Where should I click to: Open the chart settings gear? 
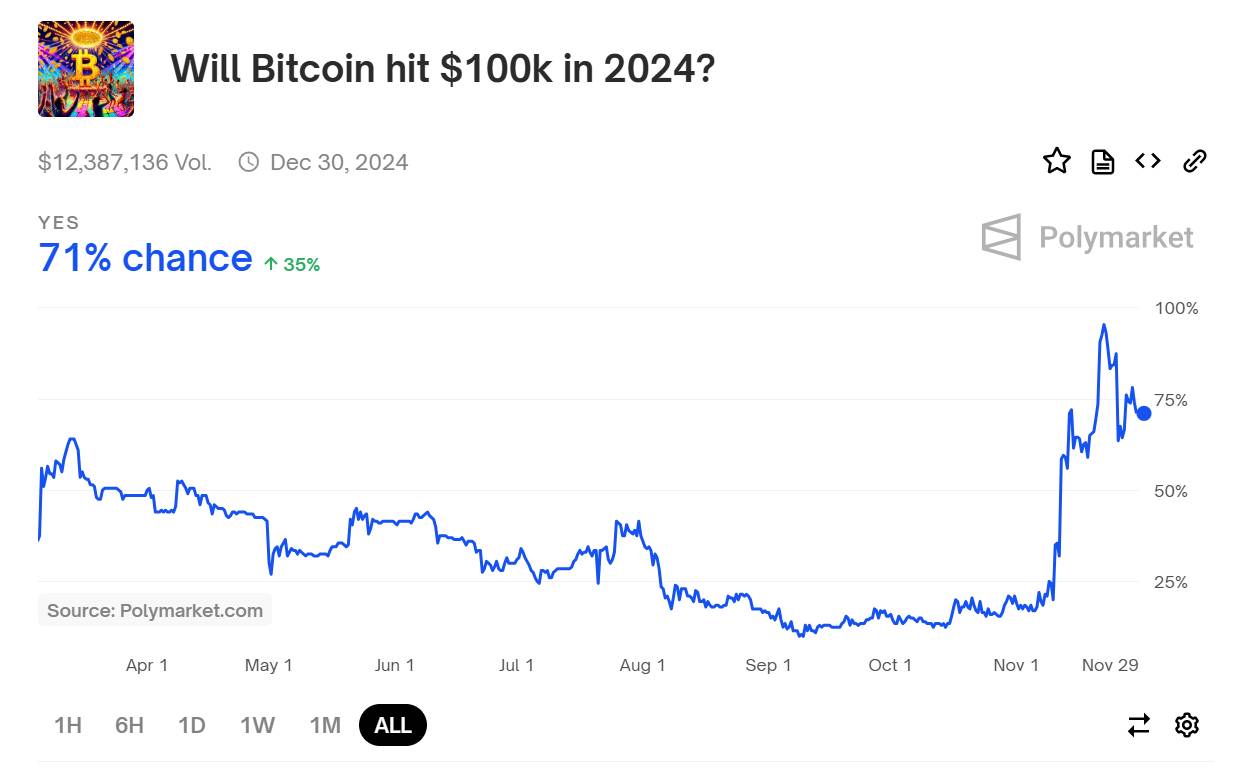pyautogui.click(x=1186, y=725)
